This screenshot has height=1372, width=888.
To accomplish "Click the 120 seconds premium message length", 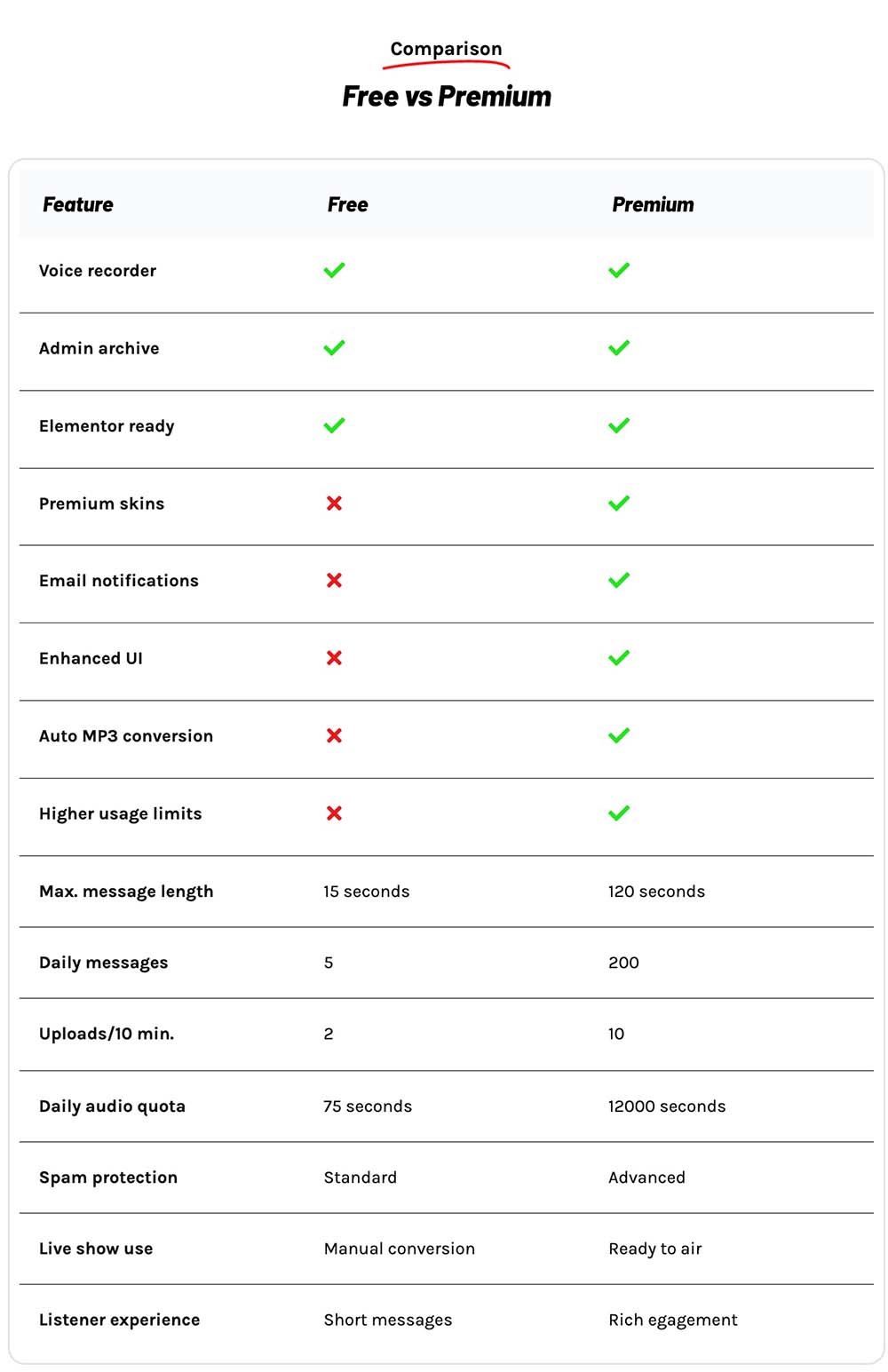I will (656, 892).
